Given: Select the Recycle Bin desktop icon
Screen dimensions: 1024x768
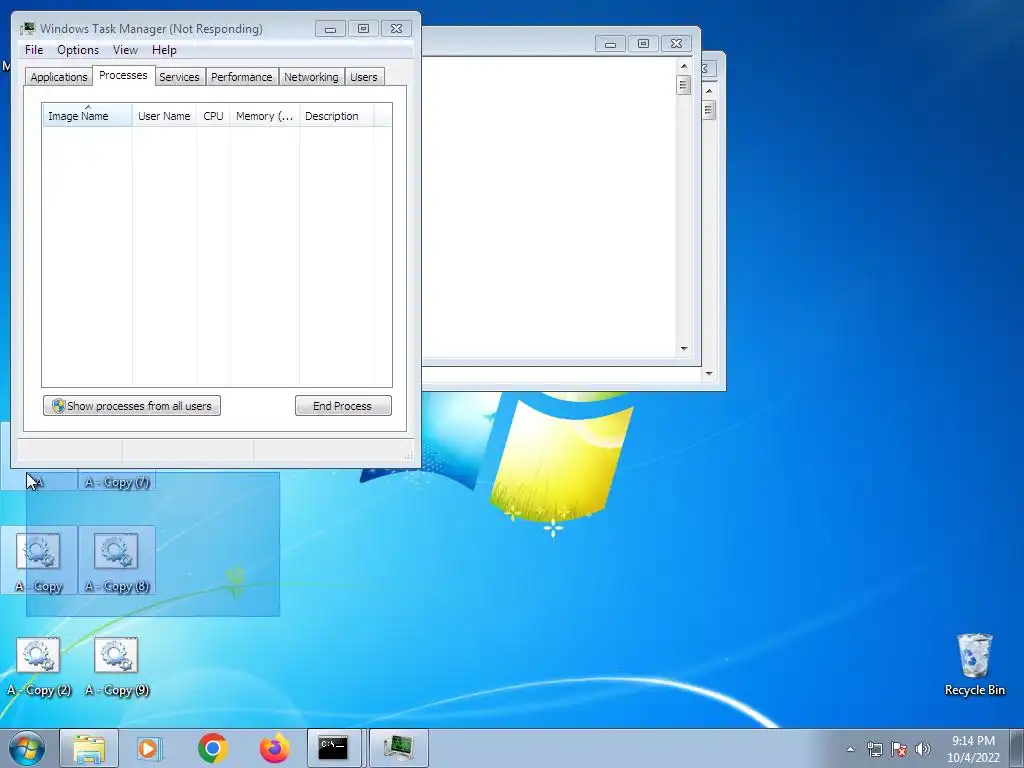Looking at the screenshot, I should pos(974,664).
